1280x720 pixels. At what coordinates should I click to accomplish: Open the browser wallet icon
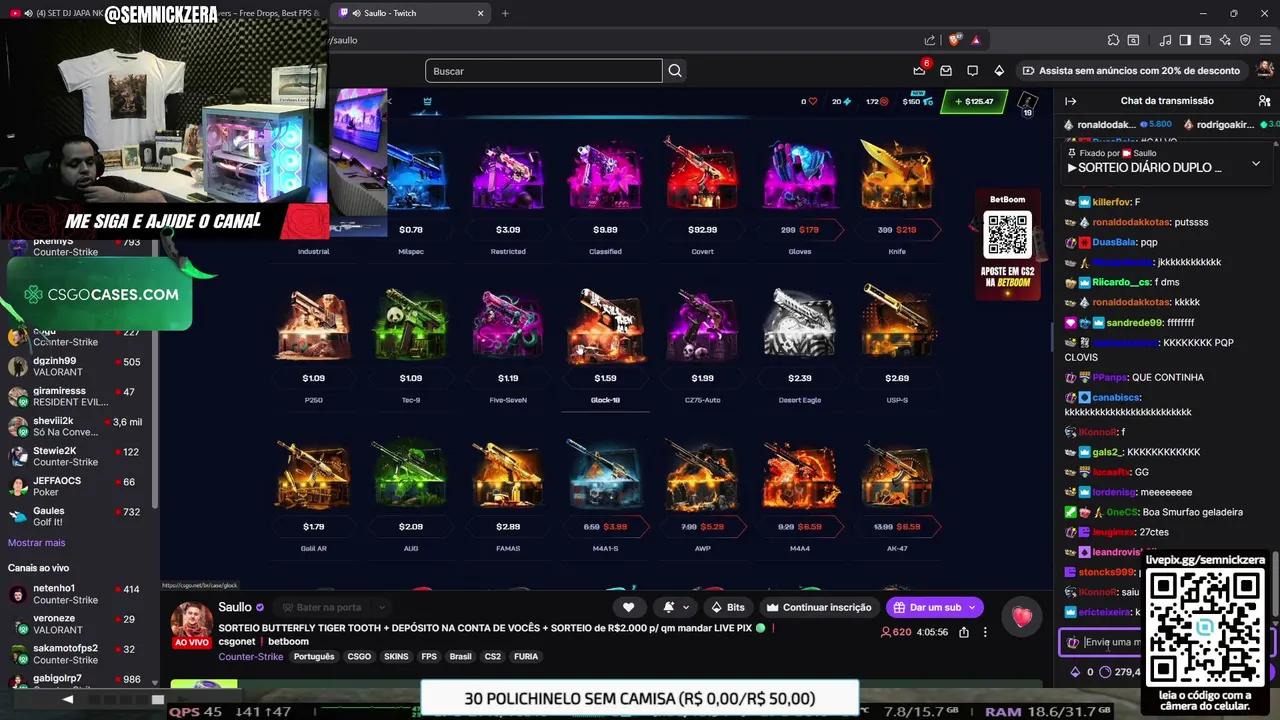click(x=1206, y=40)
